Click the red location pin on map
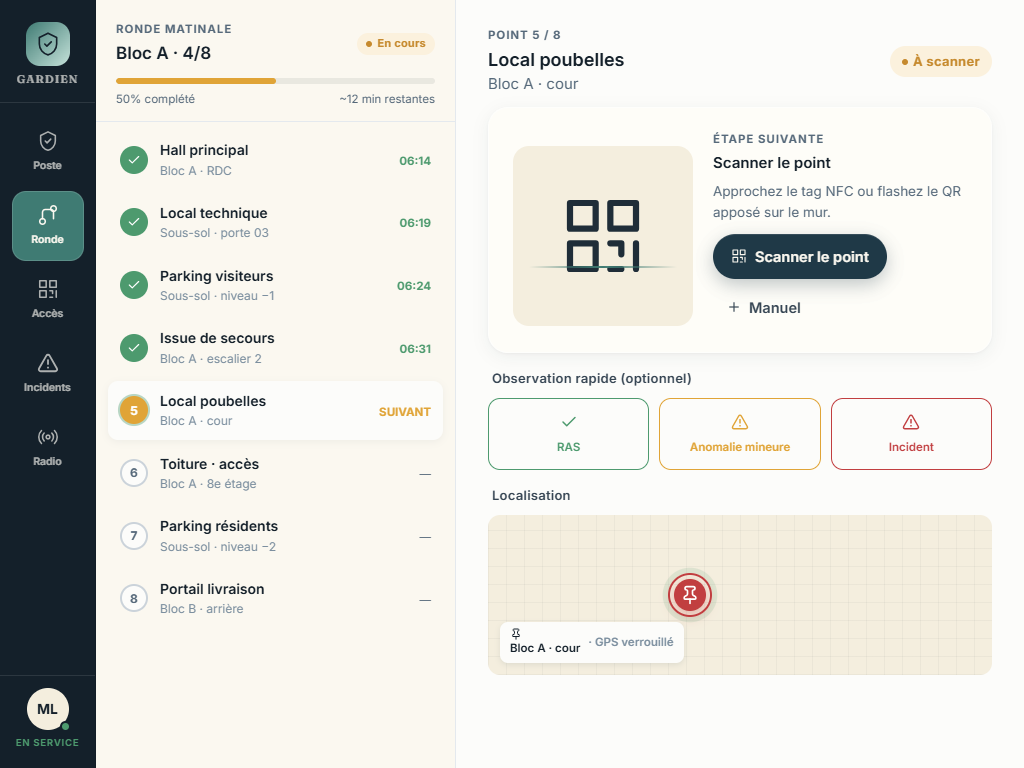 (x=690, y=595)
